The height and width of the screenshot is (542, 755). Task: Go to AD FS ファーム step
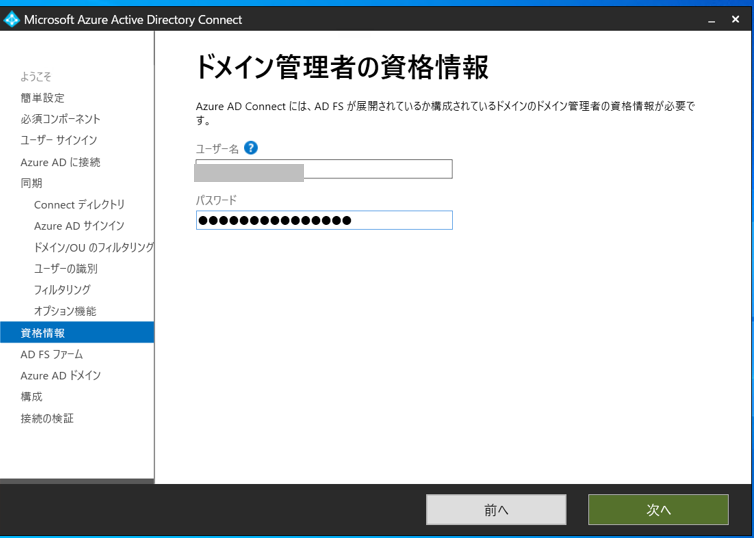coord(52,354)
